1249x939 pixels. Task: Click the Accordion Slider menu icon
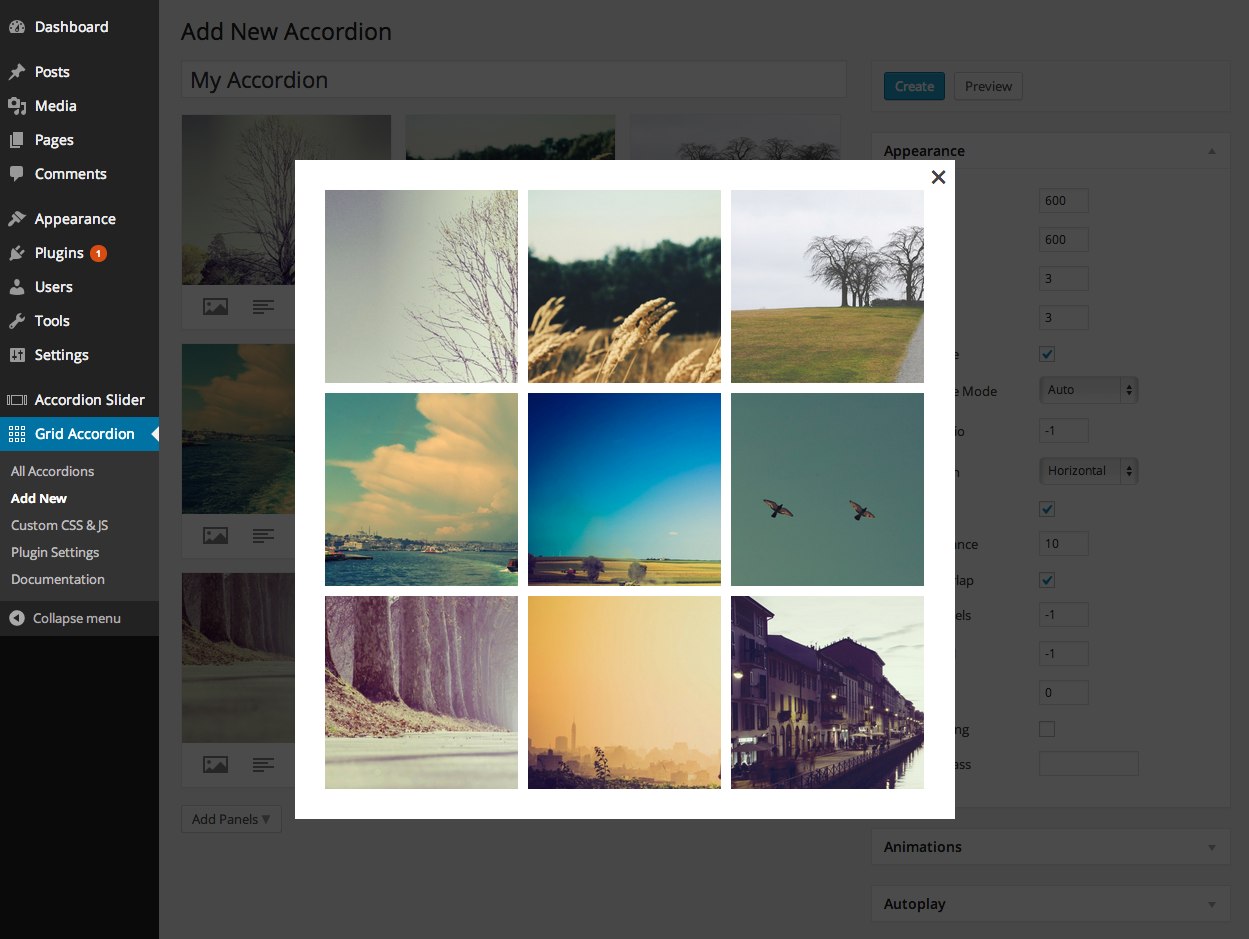click(17, 400)
